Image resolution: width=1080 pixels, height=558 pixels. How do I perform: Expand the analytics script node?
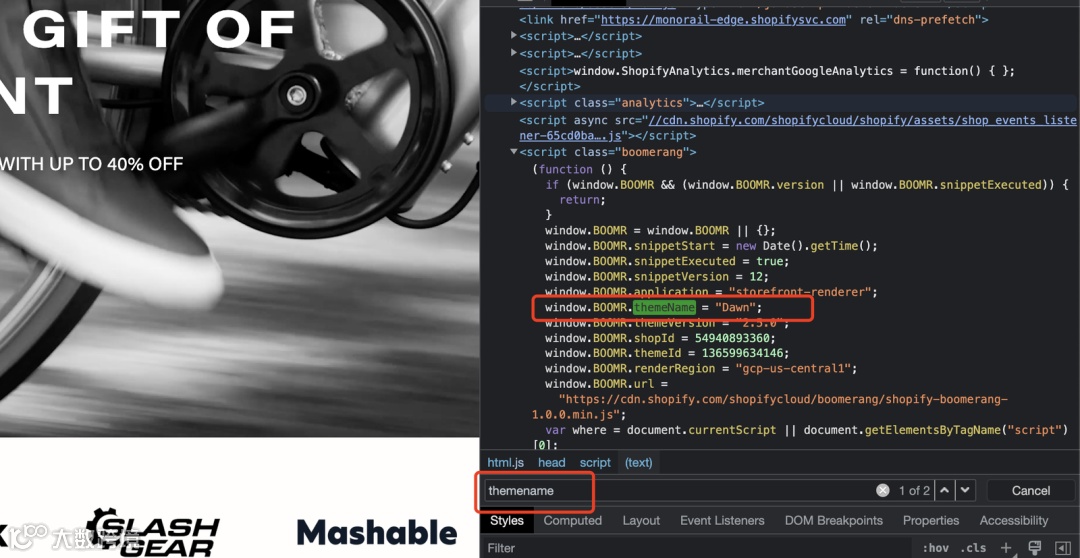coord(514,102)
